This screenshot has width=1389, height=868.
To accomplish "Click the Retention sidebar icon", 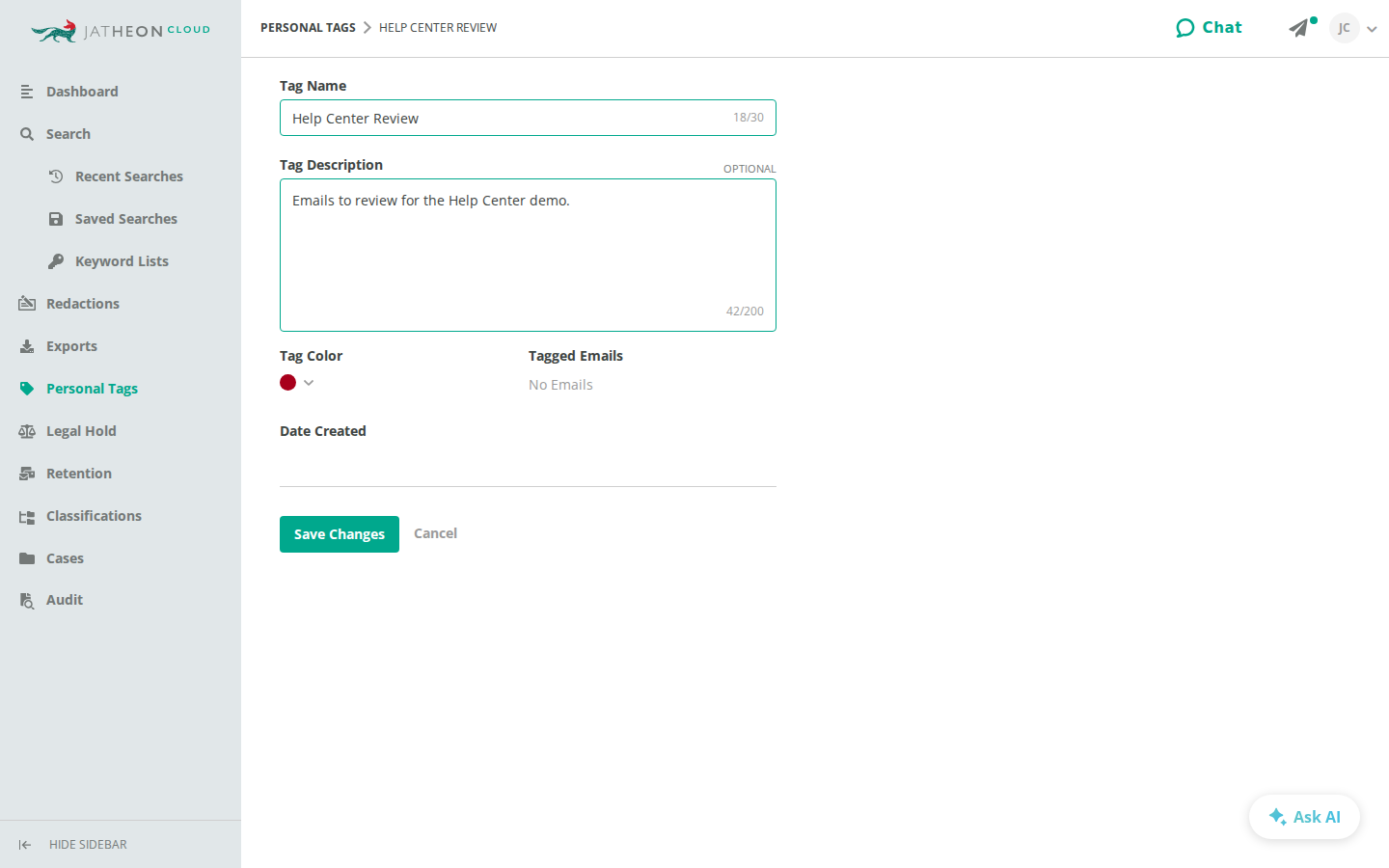I will coord(27,474).
